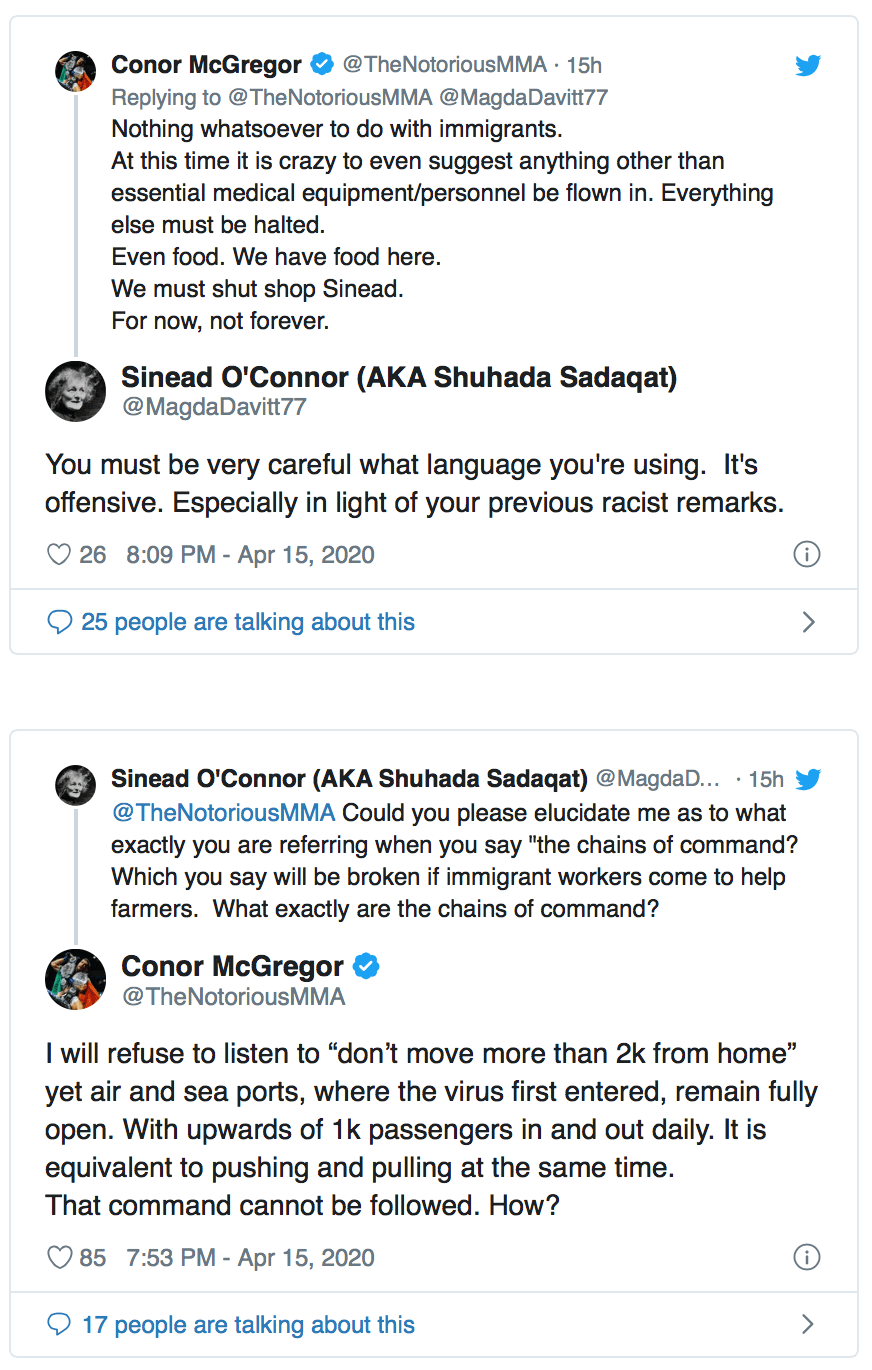
Task: Click the Twitter bird icon on the top tweet
Action: click(x=808, y=64)
